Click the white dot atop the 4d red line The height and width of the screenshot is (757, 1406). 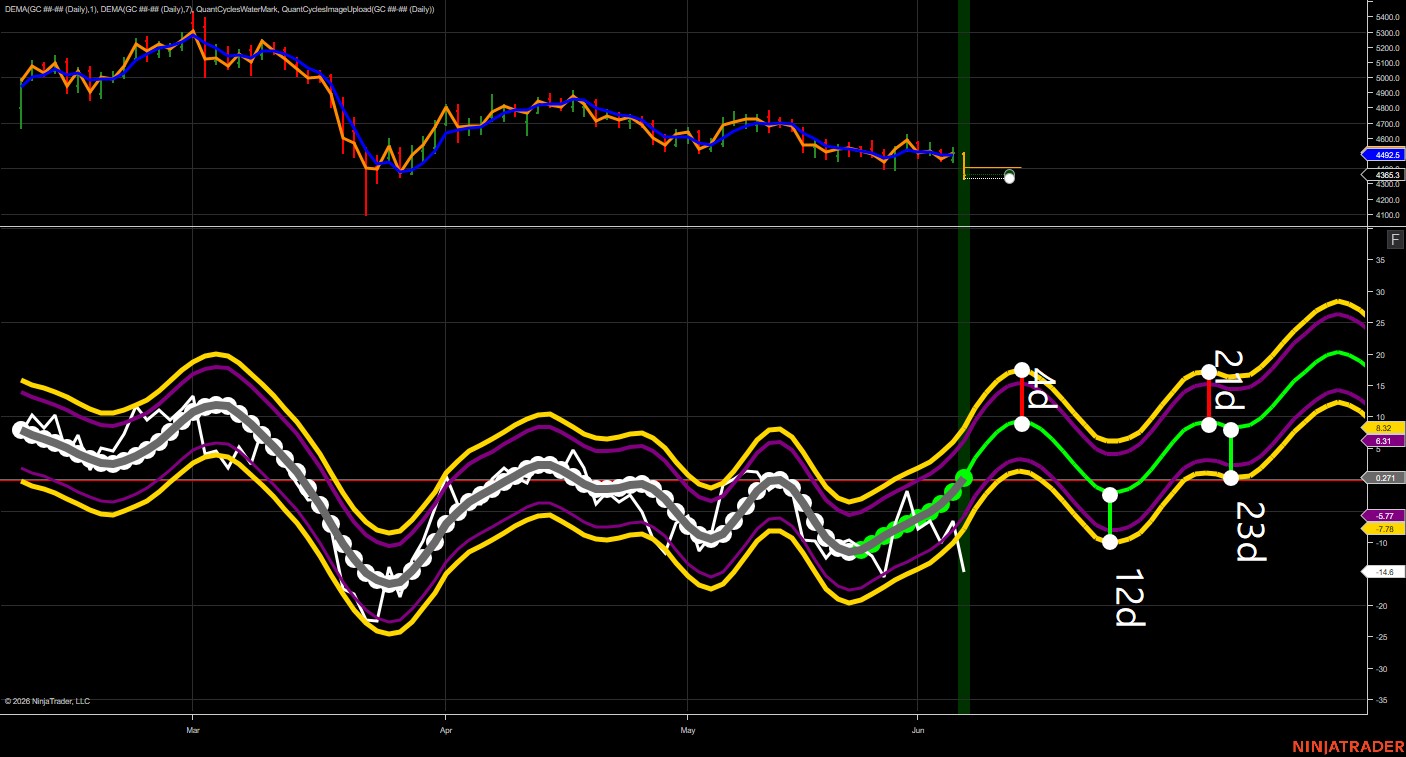pyautogui.click(x=1021, y=370)
